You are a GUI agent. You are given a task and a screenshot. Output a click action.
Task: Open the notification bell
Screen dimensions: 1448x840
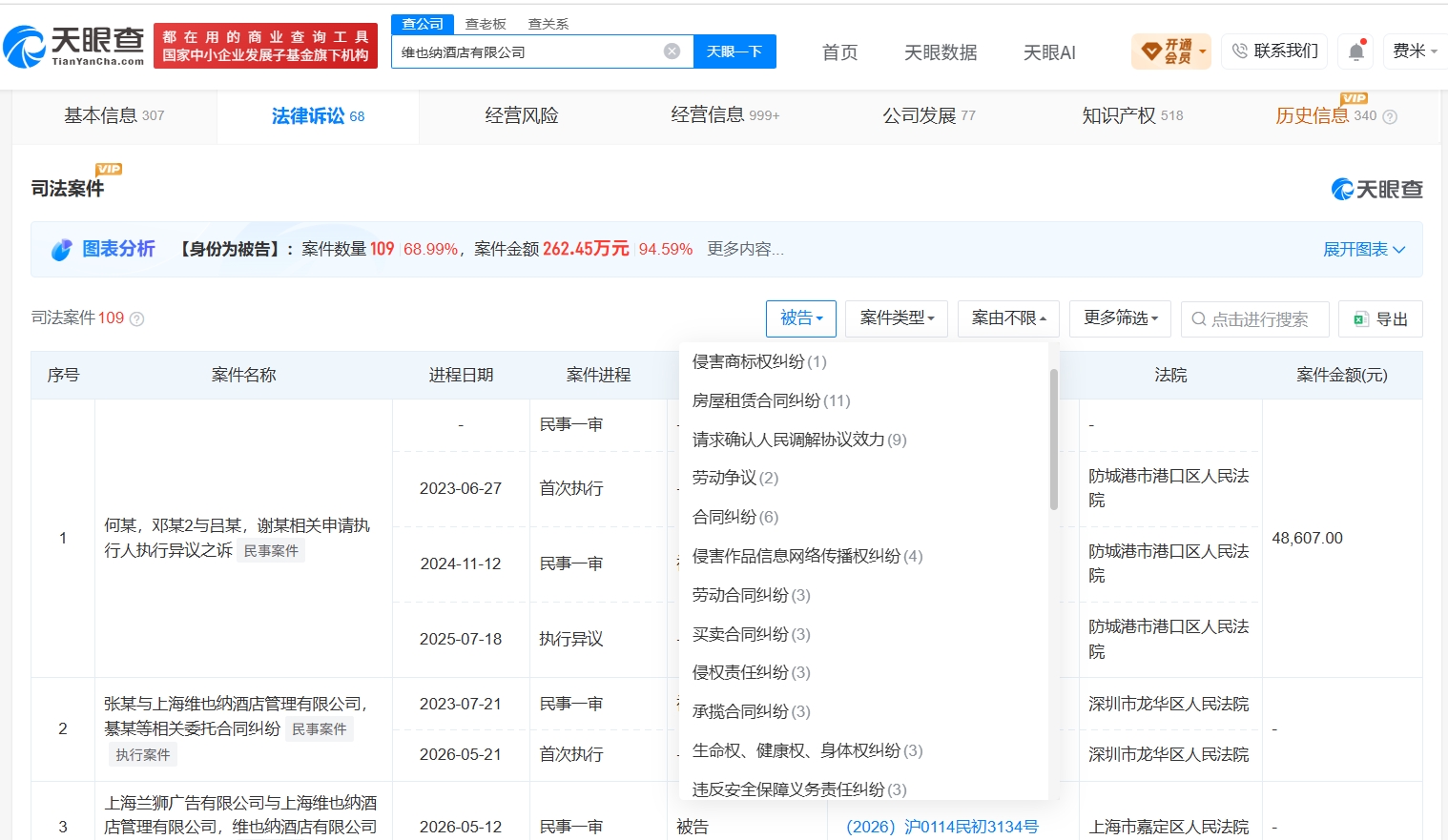[x=1356, y=51]
